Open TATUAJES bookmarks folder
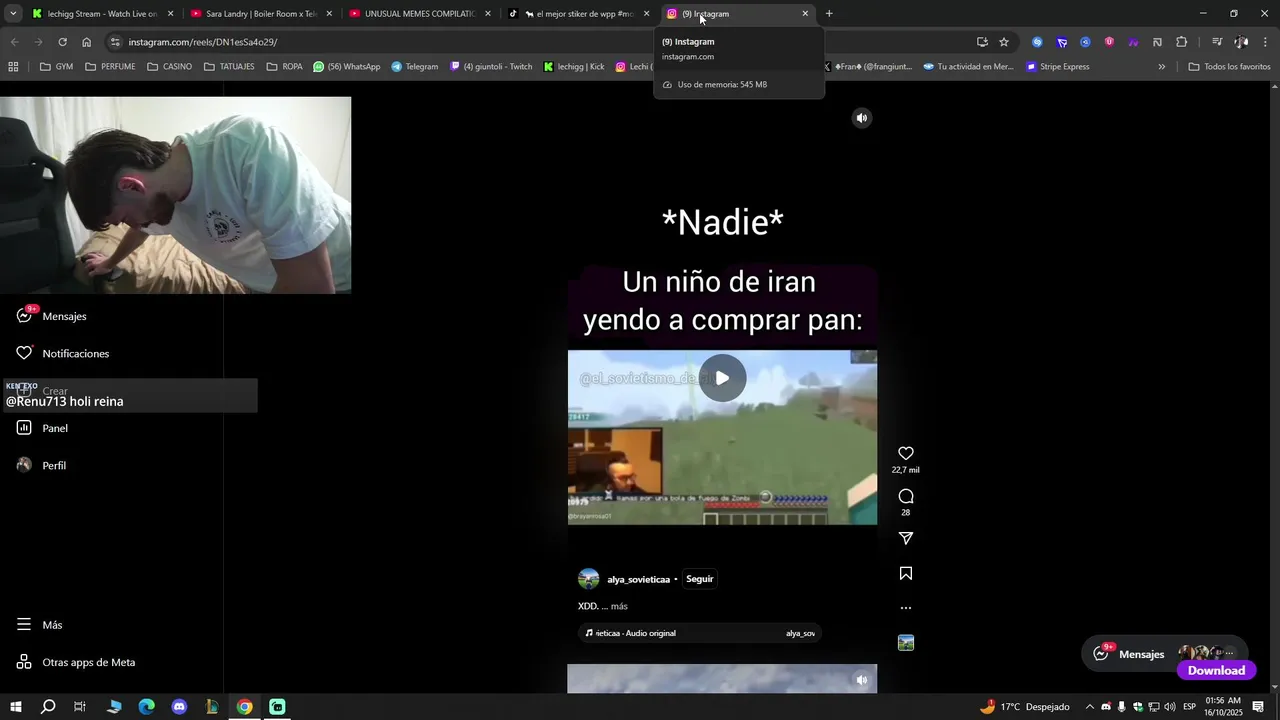 (x=229, y=67)
